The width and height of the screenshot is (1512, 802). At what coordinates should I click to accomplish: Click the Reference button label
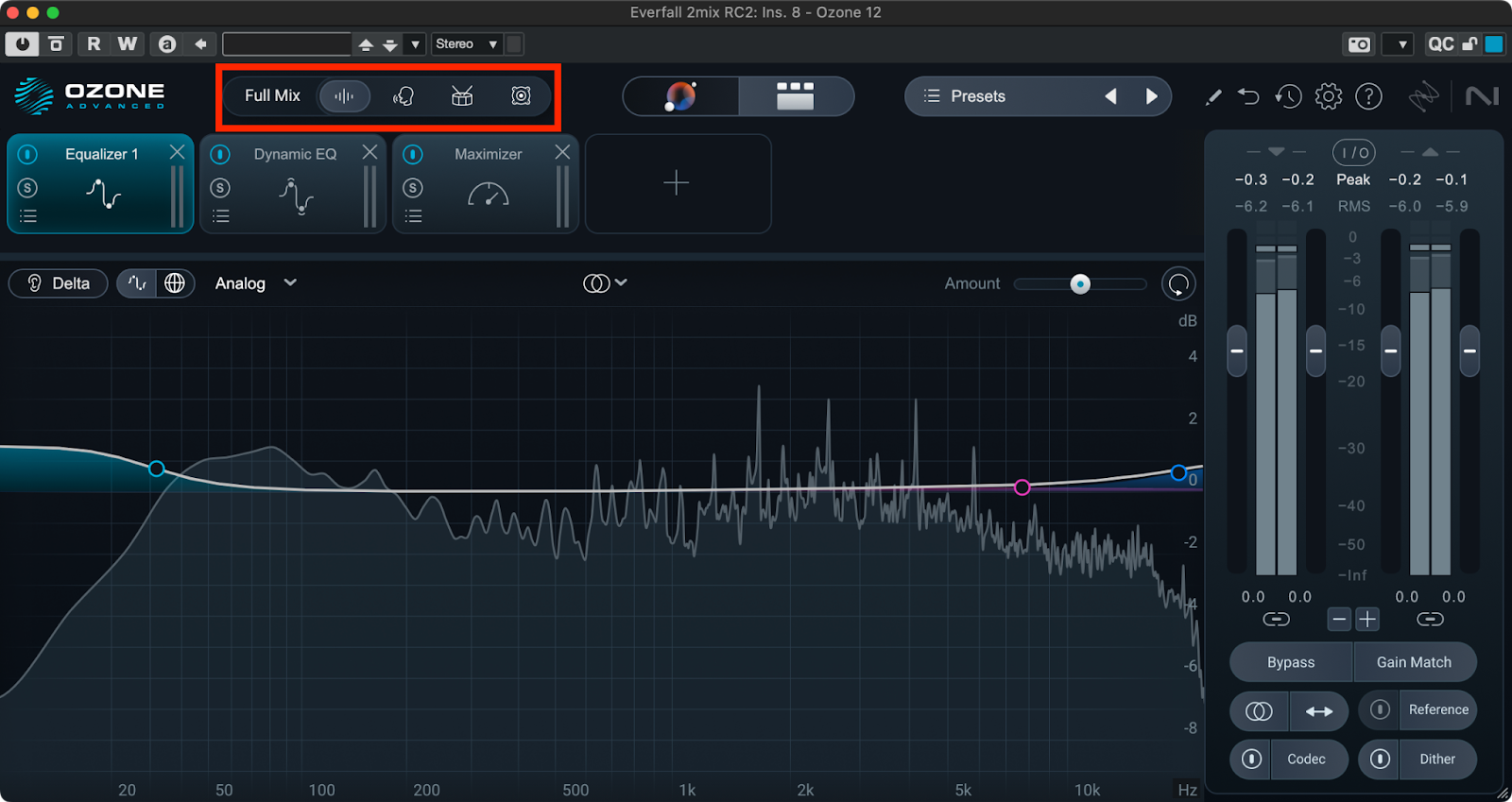(x=1438, y=709)
